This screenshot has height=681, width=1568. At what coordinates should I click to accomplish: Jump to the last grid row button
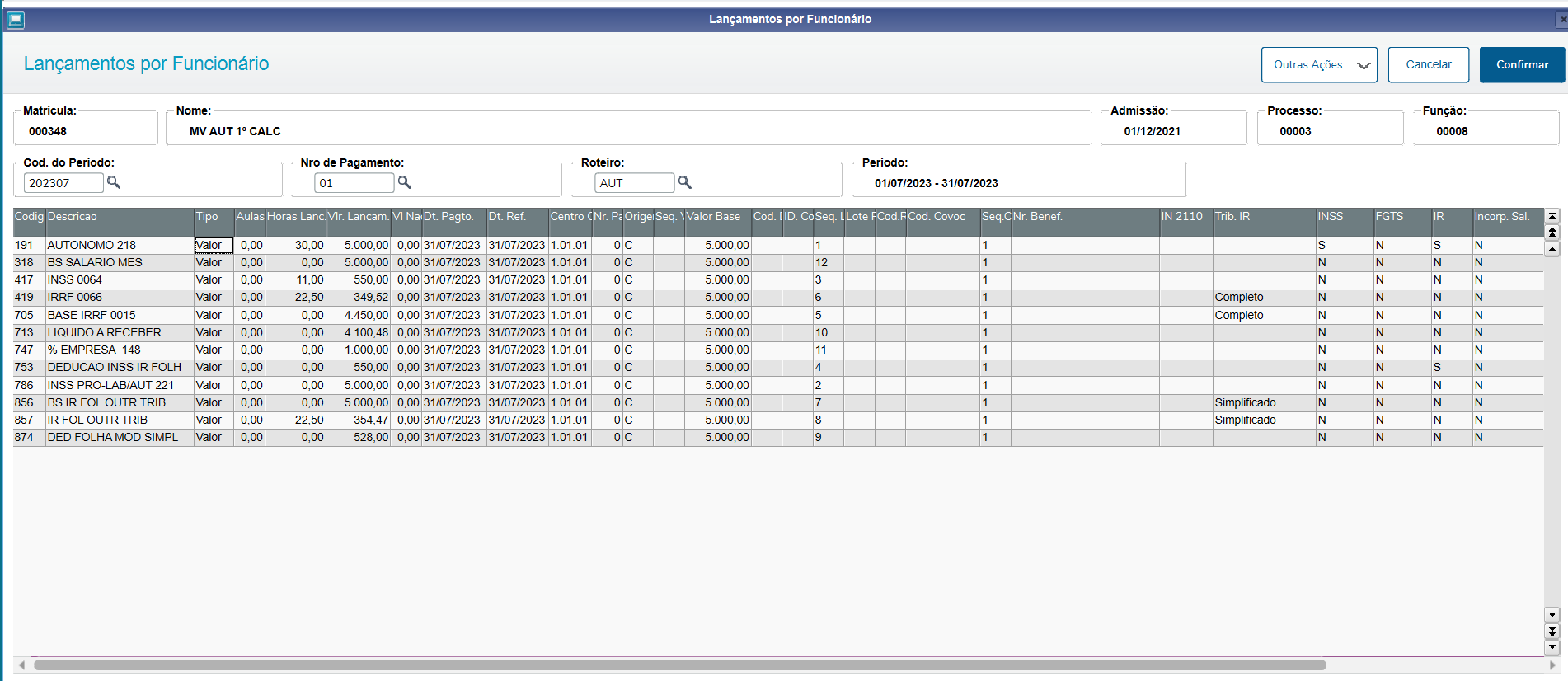1552,647
